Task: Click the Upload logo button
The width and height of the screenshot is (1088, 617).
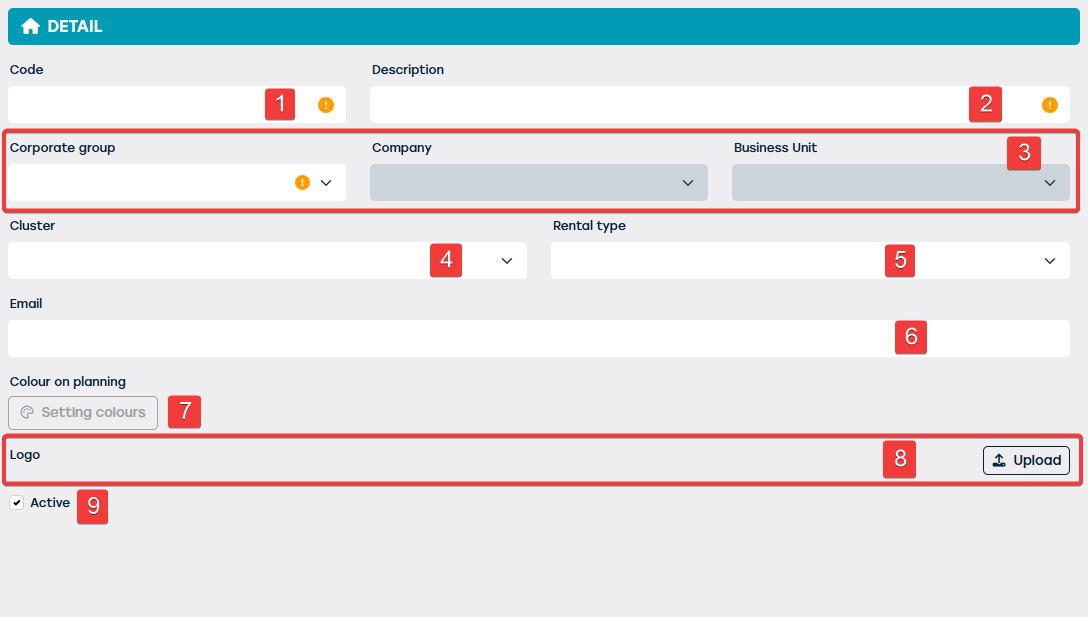Action: coord(1026,460)
